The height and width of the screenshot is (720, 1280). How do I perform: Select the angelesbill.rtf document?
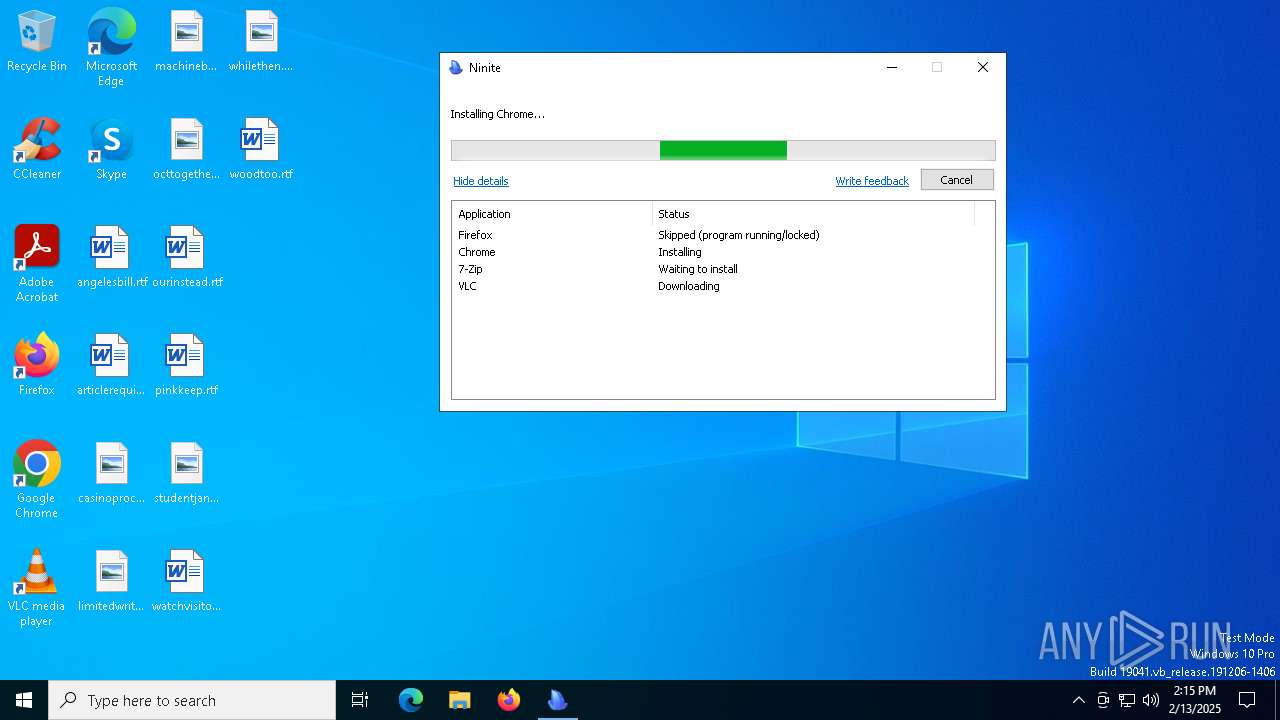point(111,258)
